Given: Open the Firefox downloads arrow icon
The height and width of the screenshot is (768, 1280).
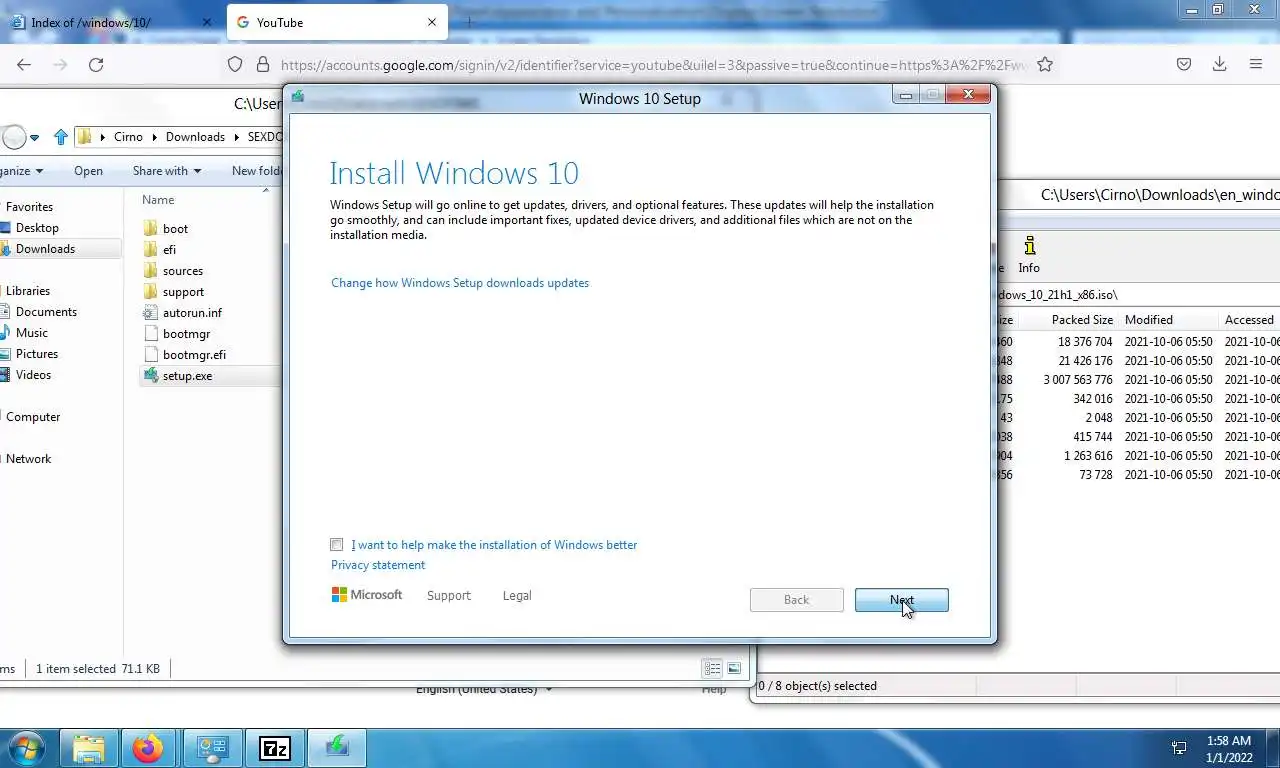Looking at the screenshot, I should coord(1219,64).
